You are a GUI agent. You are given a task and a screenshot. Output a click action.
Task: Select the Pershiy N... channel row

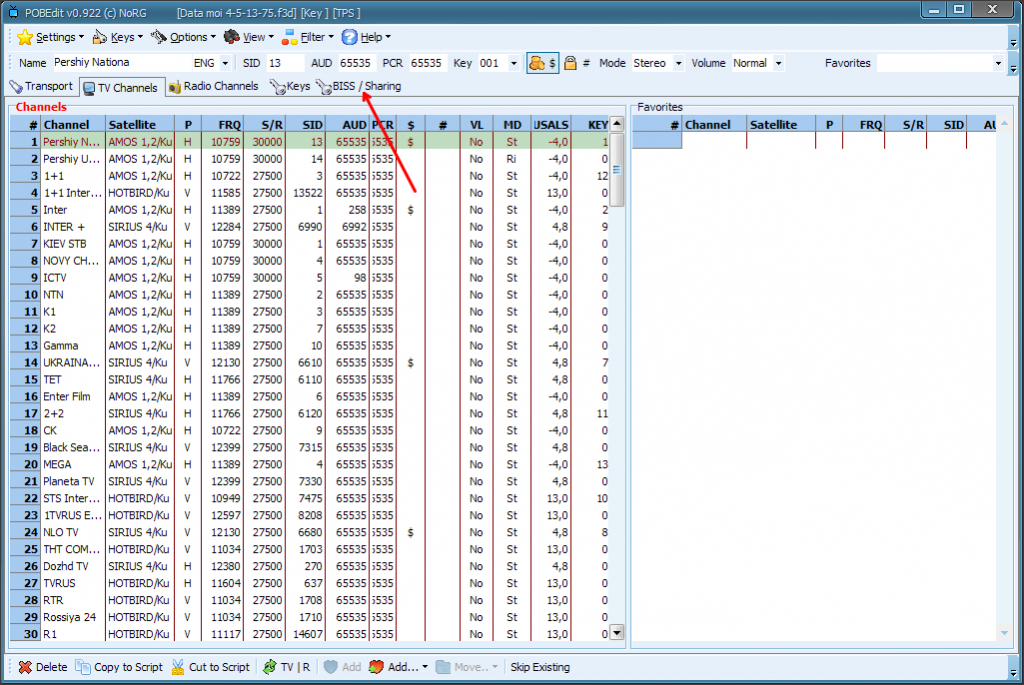click(x=309, y=141)
